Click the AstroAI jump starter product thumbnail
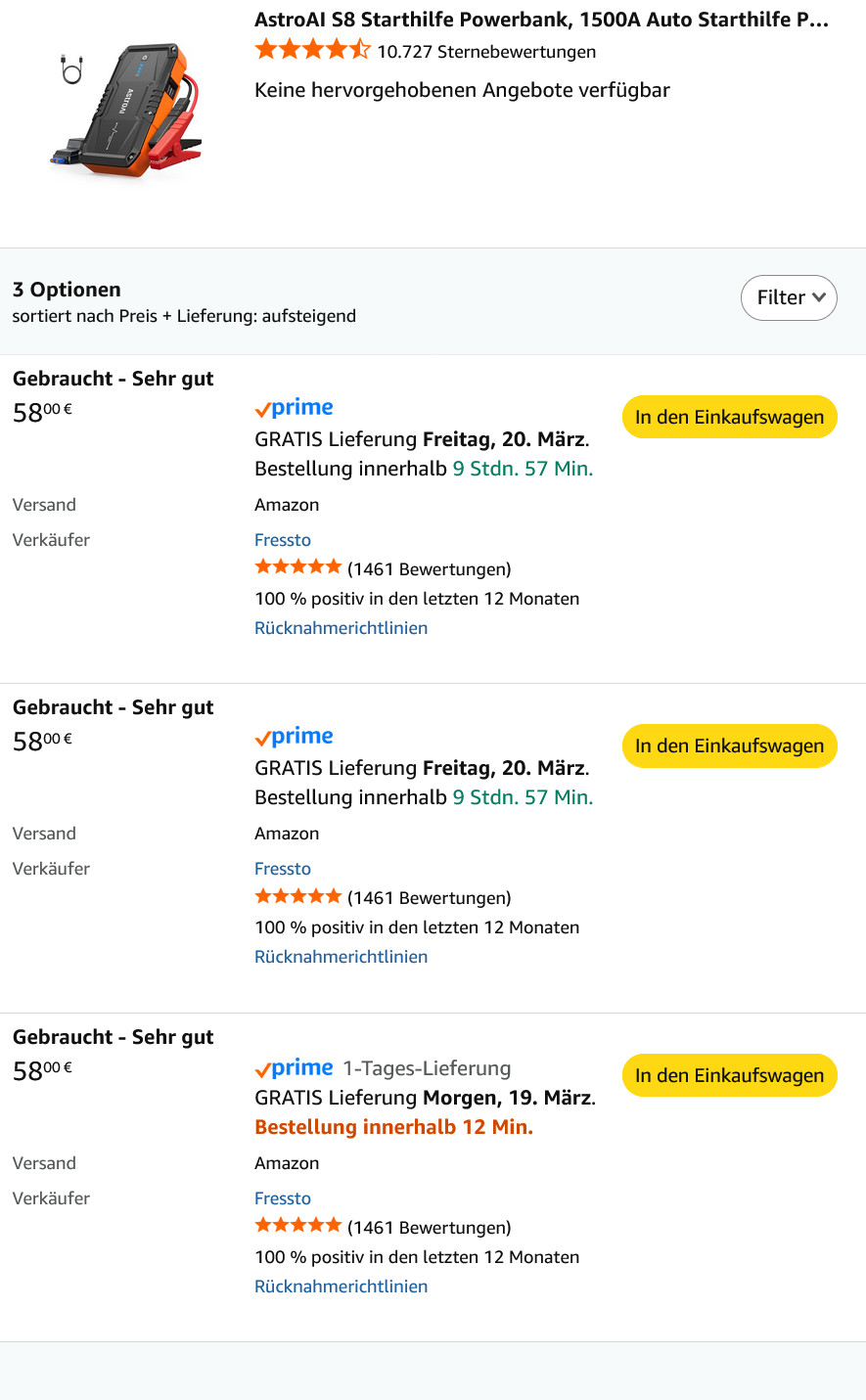866x1400 pixels. 127,110
